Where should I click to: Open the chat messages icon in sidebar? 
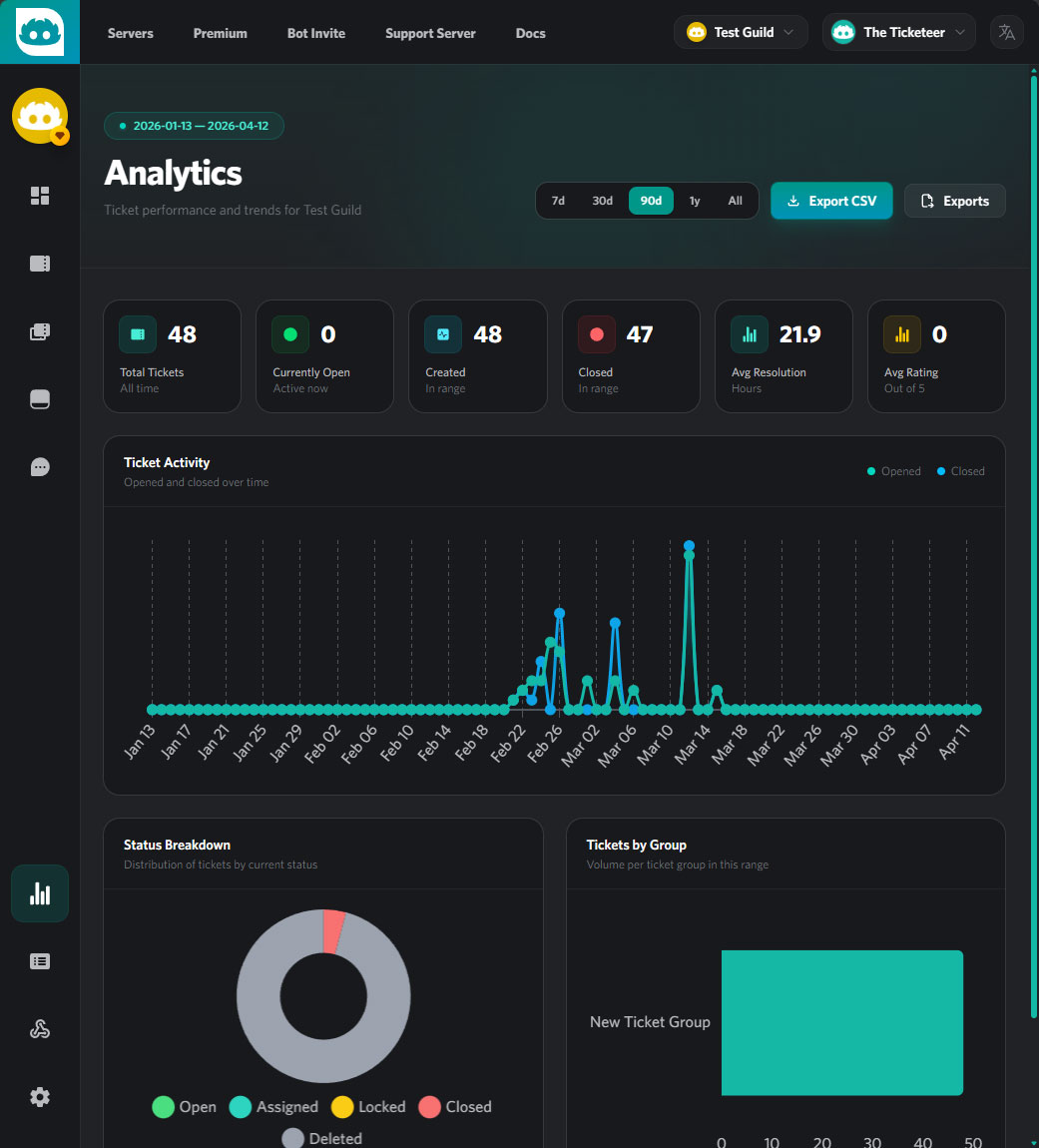click(39, 466)
